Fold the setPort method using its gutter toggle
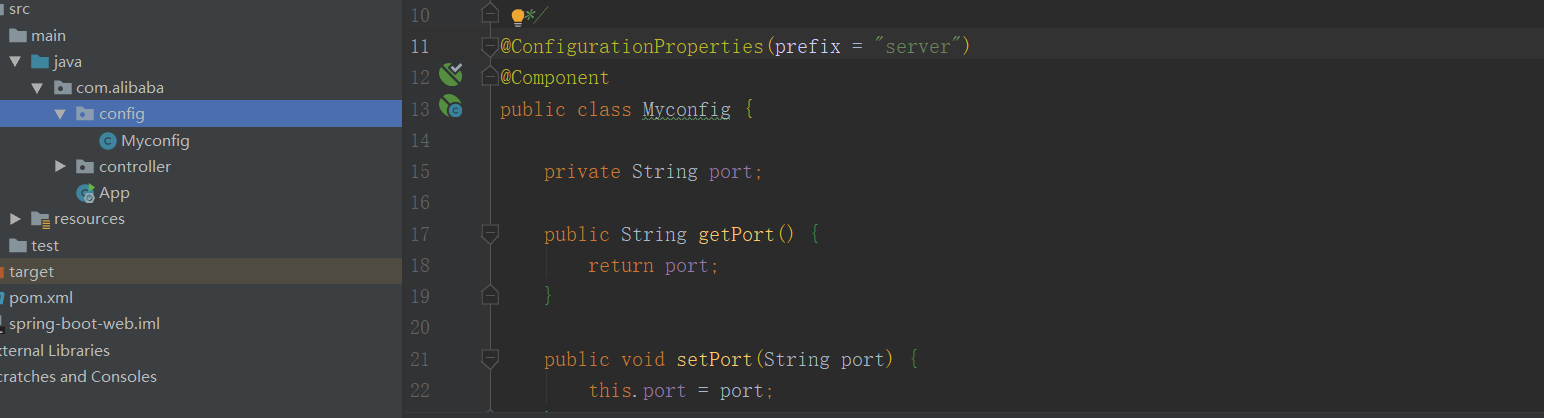 pos(489,359)
